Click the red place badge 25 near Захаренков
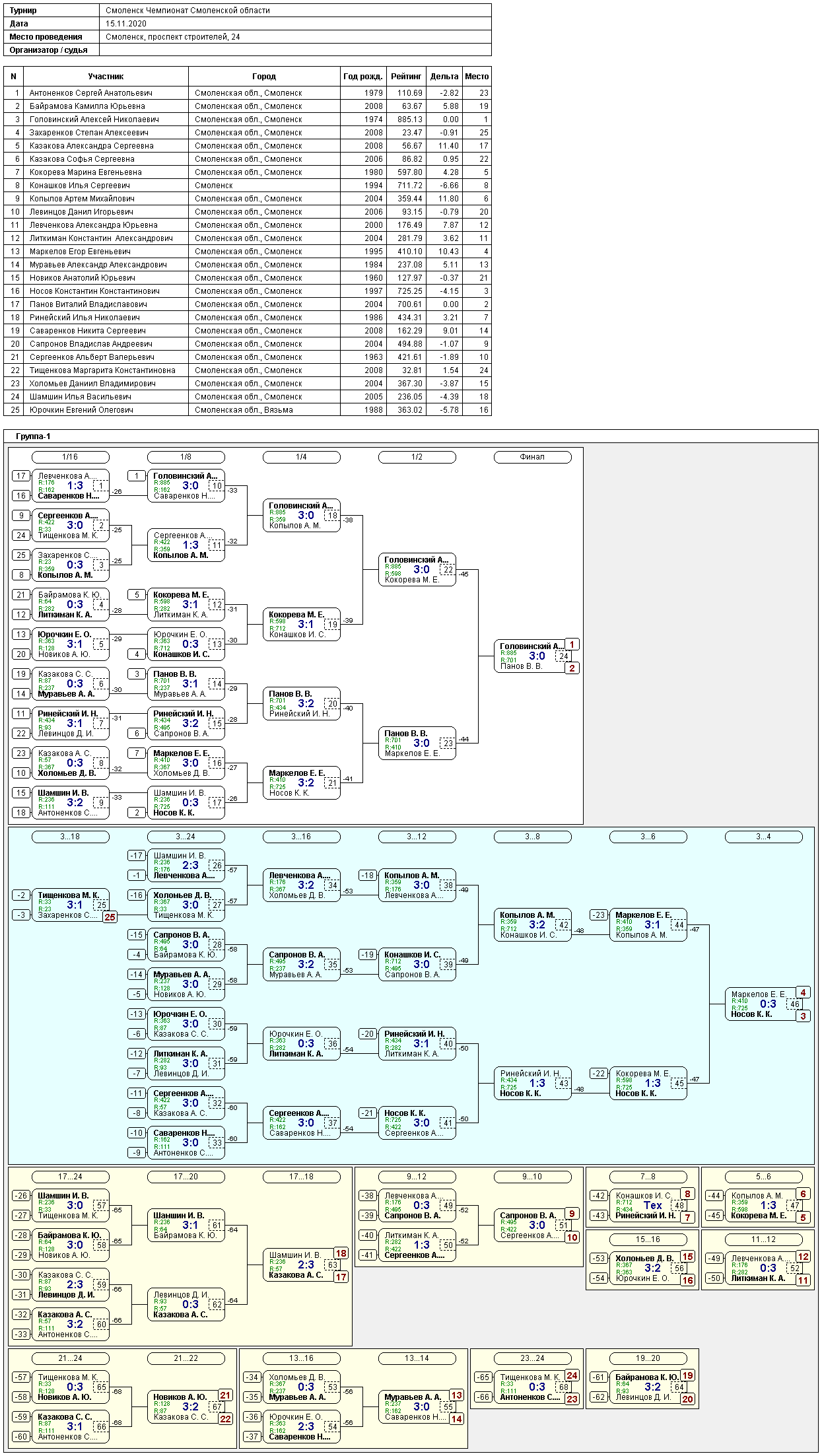This screenshot has width=822, height=1456. tap(110, 917)
